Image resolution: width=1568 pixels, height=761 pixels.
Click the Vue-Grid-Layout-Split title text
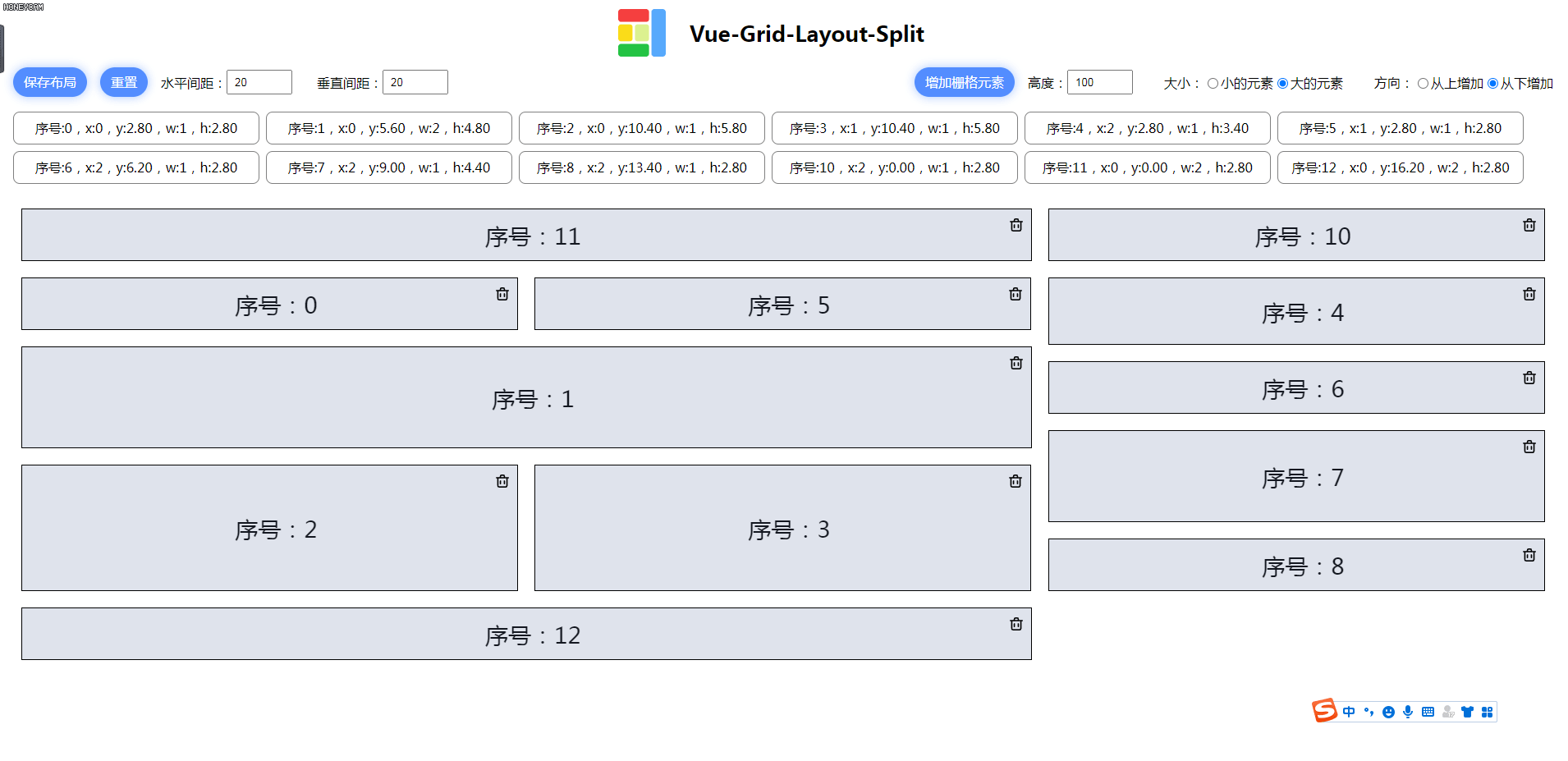pos(807,34)
